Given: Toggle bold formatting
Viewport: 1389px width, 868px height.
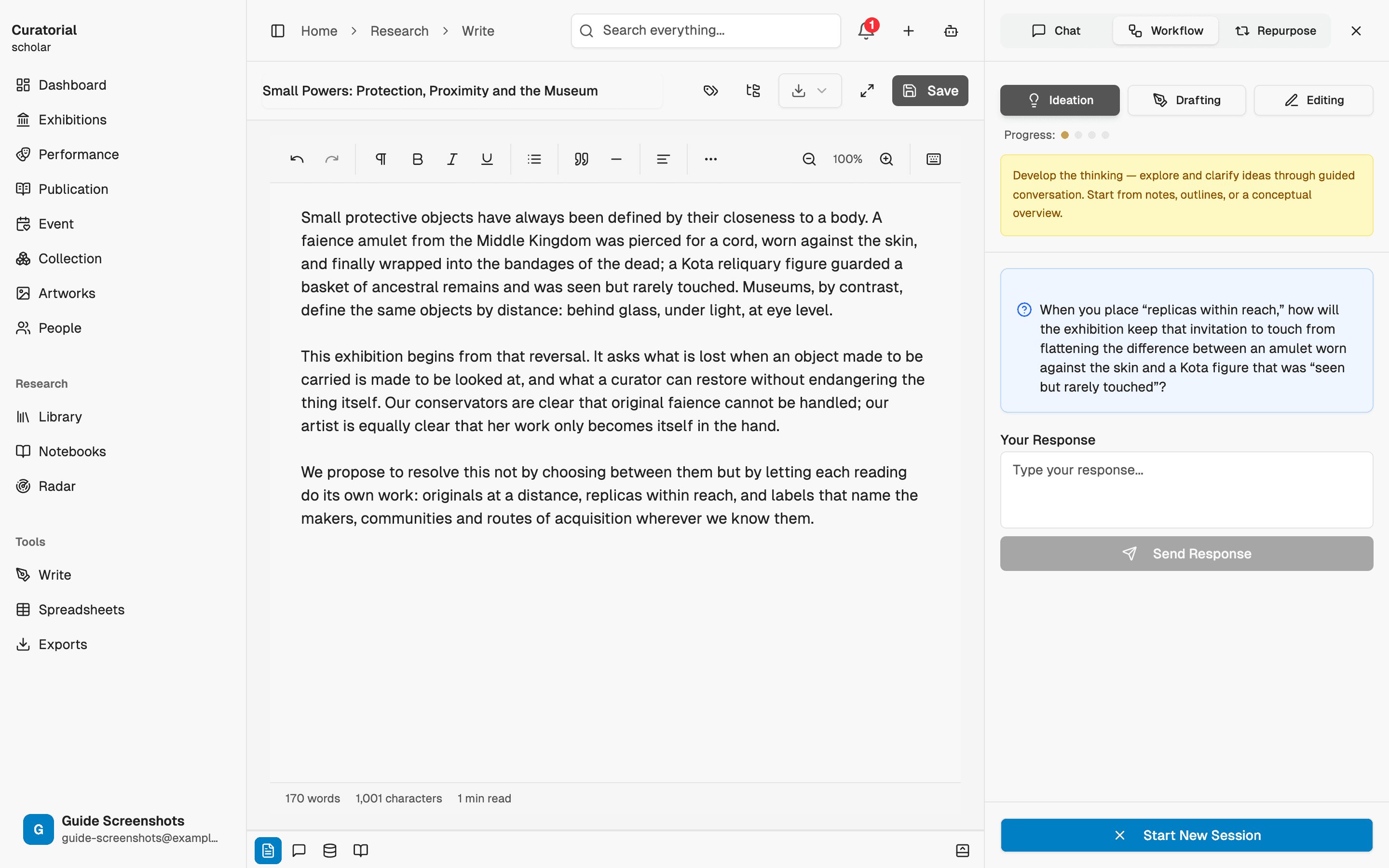Looking at the screenshot, I should tap(418, 159).
